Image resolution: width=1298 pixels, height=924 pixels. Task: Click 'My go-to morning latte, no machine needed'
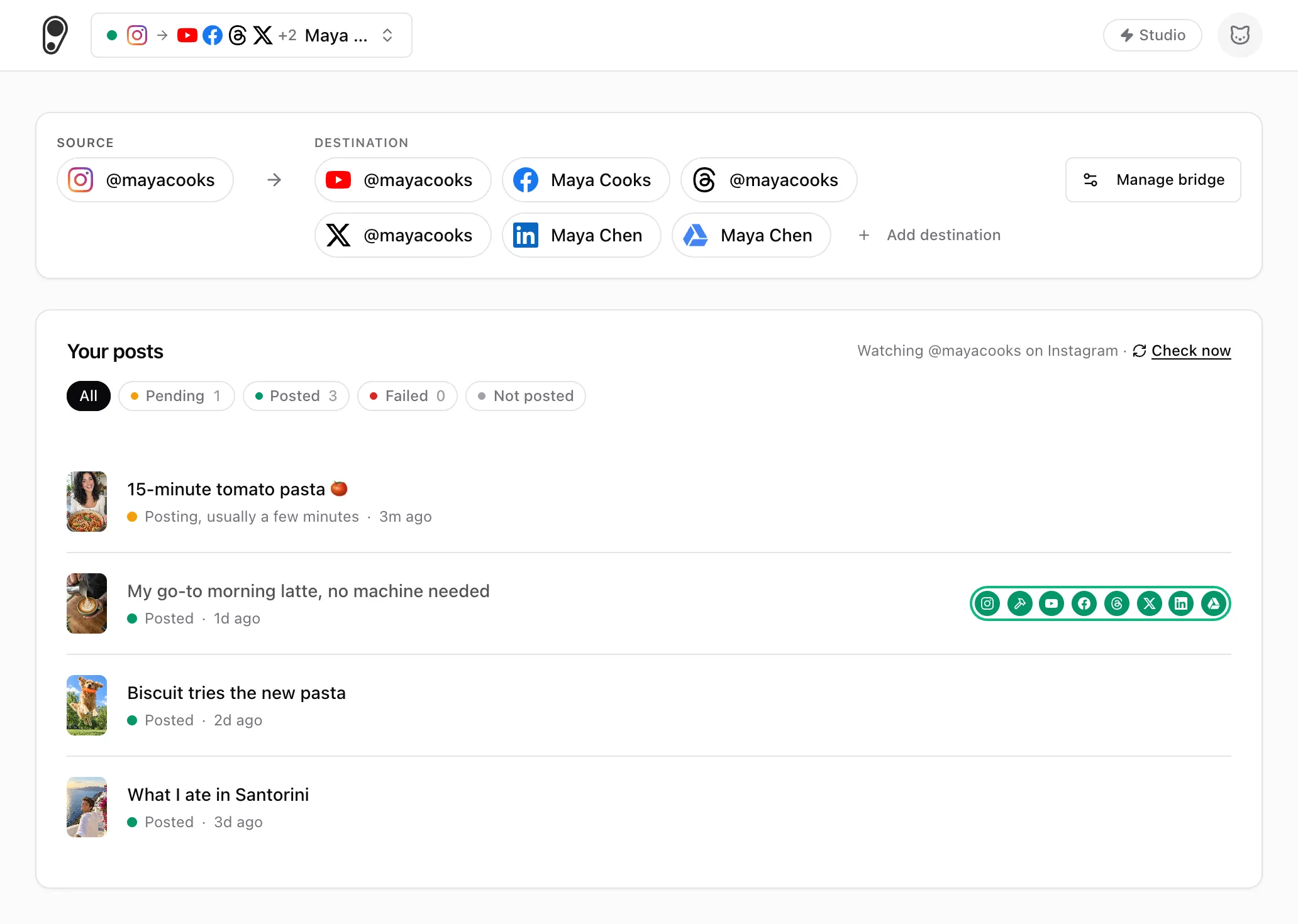click(x=308, y=591)
